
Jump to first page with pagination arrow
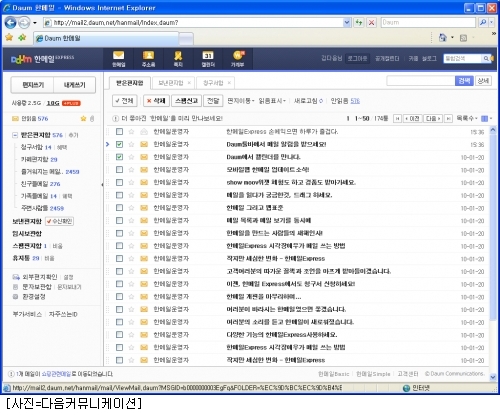(x=397, y=119)
